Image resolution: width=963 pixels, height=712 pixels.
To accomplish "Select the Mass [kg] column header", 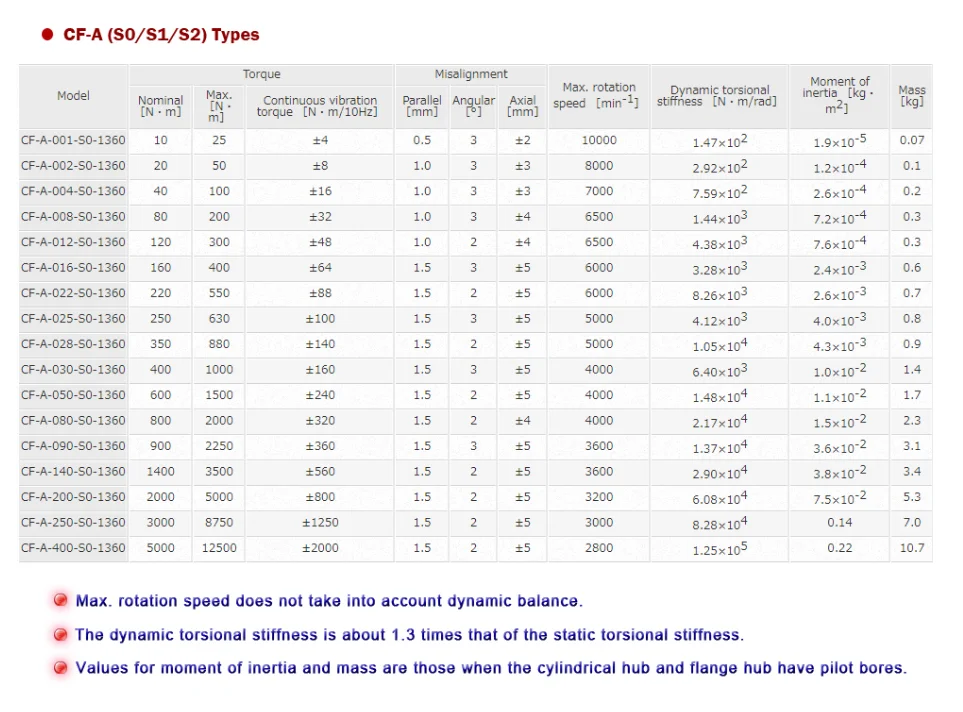I will click(911, 96).
